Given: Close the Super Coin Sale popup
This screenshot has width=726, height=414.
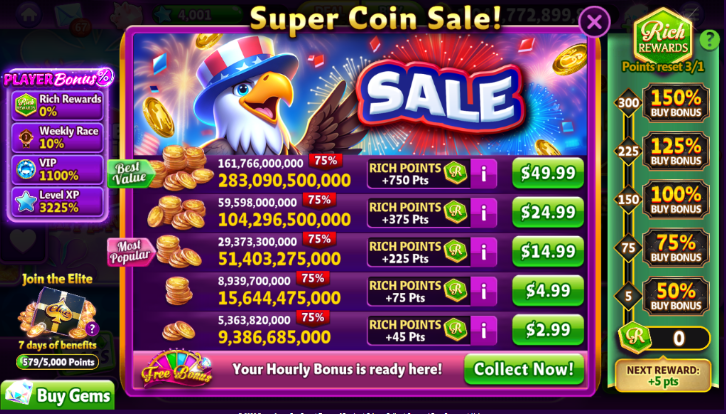Looking at the screenshot, I should (595, 21).
